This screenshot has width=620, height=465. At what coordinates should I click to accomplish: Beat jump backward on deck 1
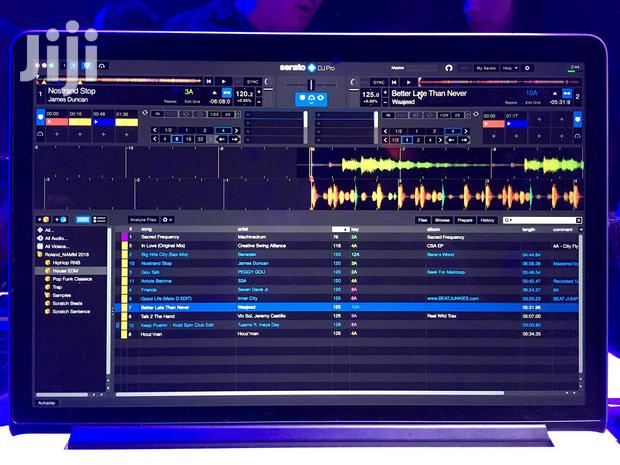point(222,139)
